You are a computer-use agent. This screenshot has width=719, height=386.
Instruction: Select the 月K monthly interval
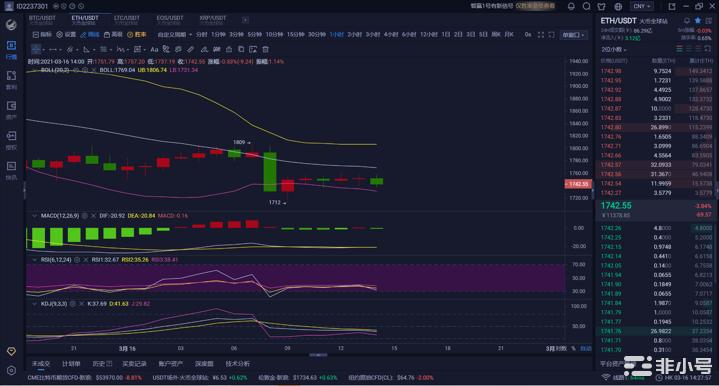click(509, 34)
